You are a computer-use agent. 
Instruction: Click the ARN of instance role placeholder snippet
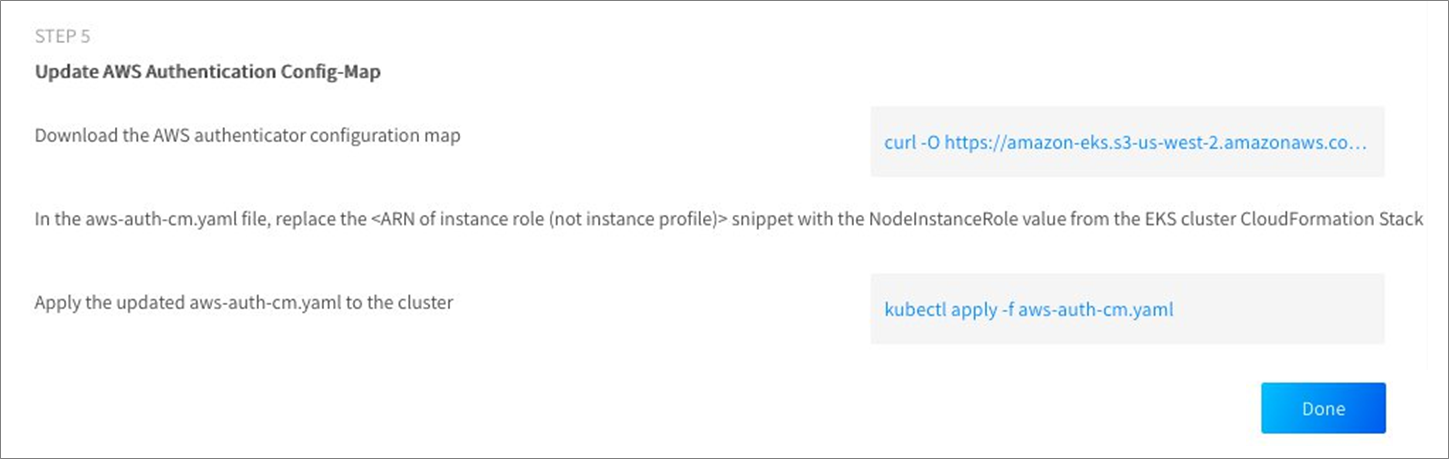pos(549,219)
